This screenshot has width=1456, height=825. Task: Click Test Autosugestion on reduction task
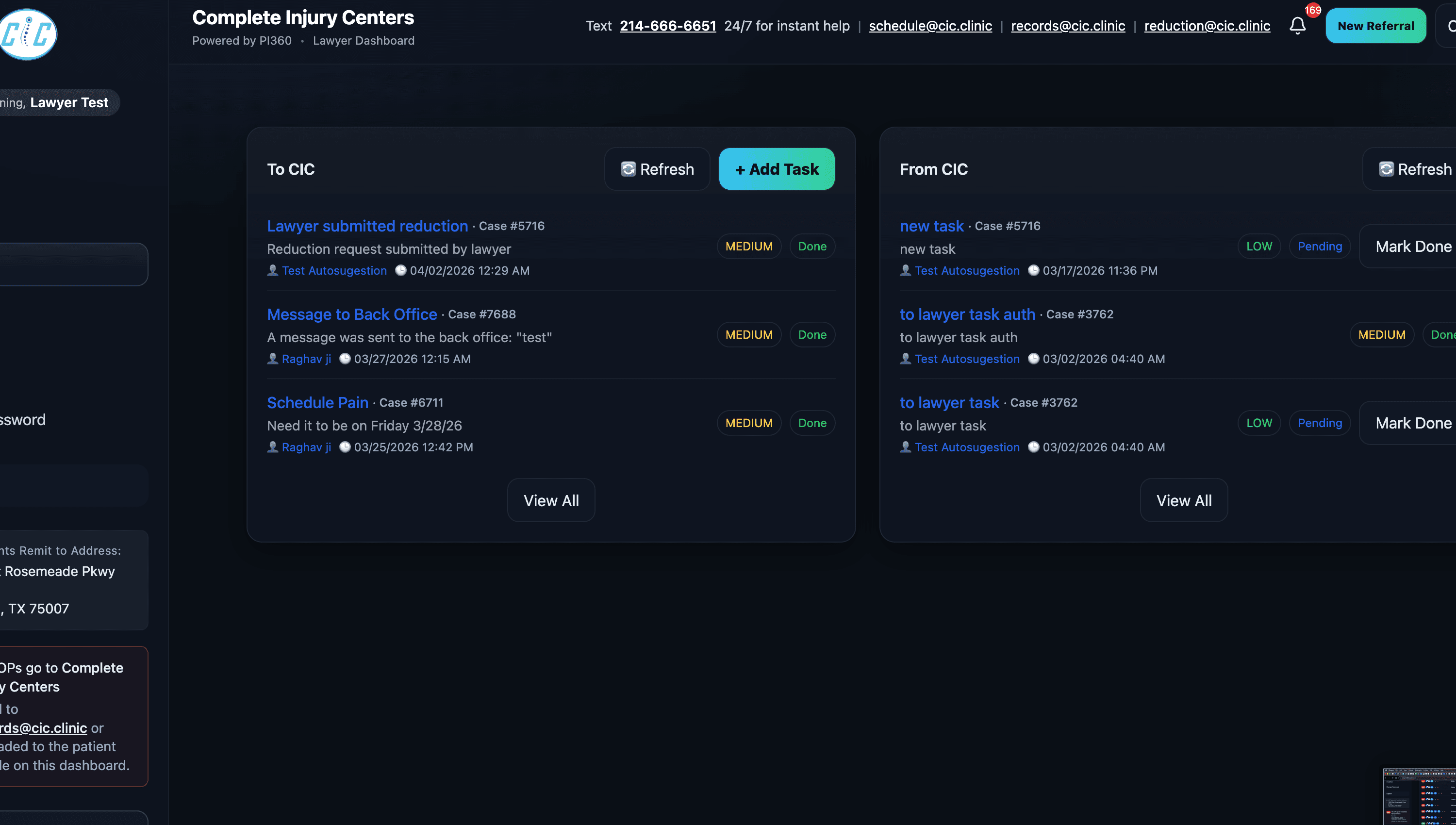(334, 270)
